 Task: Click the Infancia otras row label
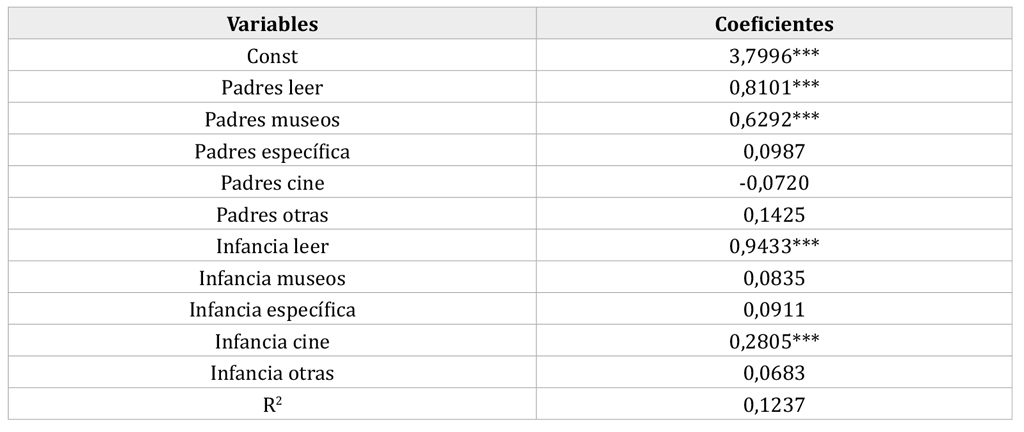tap(272, 373)
